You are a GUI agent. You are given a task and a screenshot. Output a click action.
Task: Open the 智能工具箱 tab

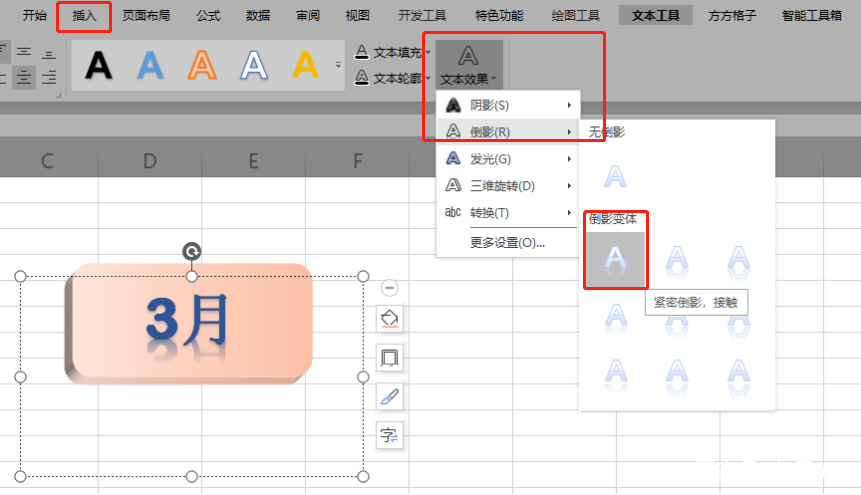click(x=812, y=15)
